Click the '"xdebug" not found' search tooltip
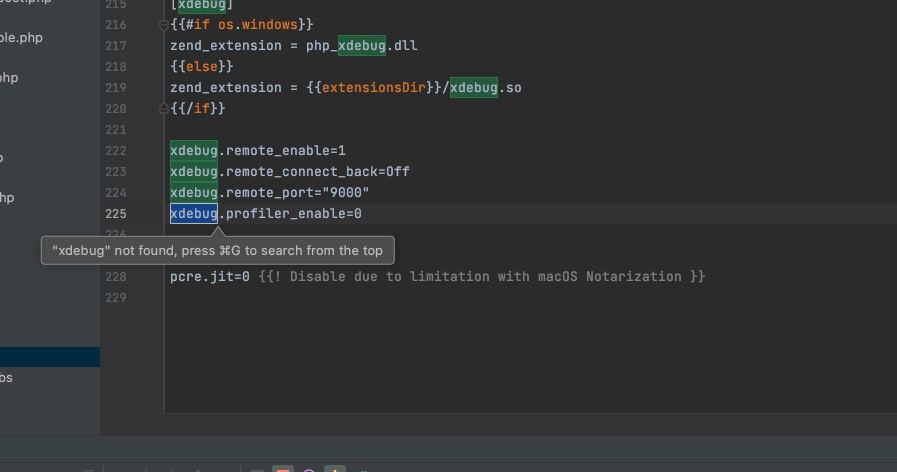 (x=217, y=251)
